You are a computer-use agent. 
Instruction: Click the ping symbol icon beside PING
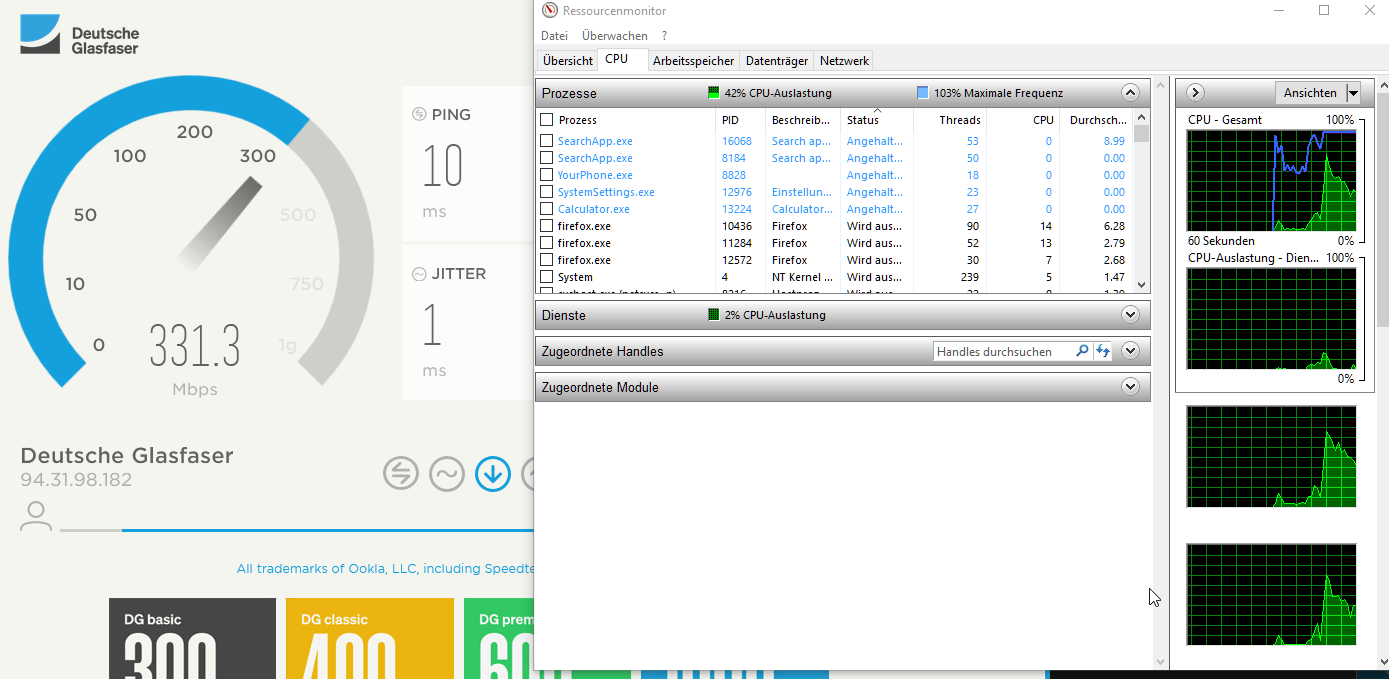(x=419, y=114)
